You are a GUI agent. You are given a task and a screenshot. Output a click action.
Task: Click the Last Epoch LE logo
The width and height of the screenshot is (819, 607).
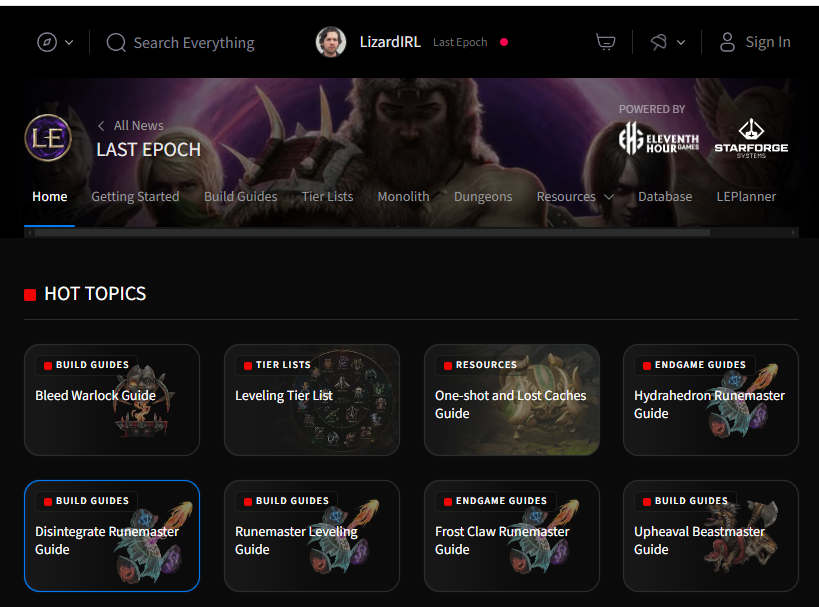pos(48,138)
